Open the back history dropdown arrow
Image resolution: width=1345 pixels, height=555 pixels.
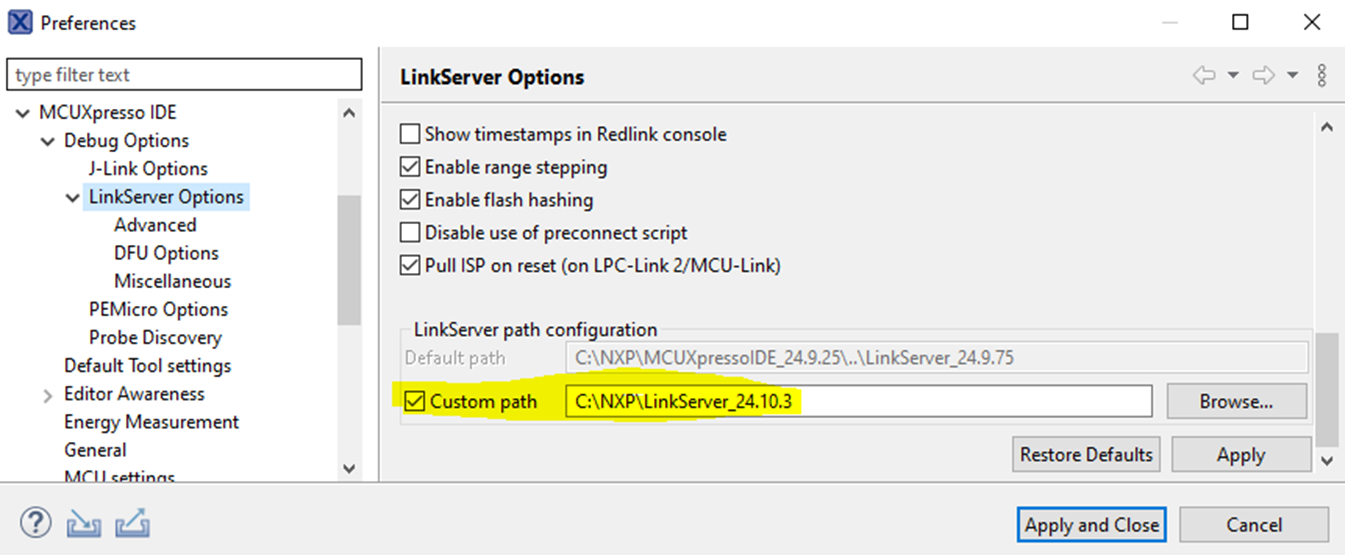click(1233, 76)
